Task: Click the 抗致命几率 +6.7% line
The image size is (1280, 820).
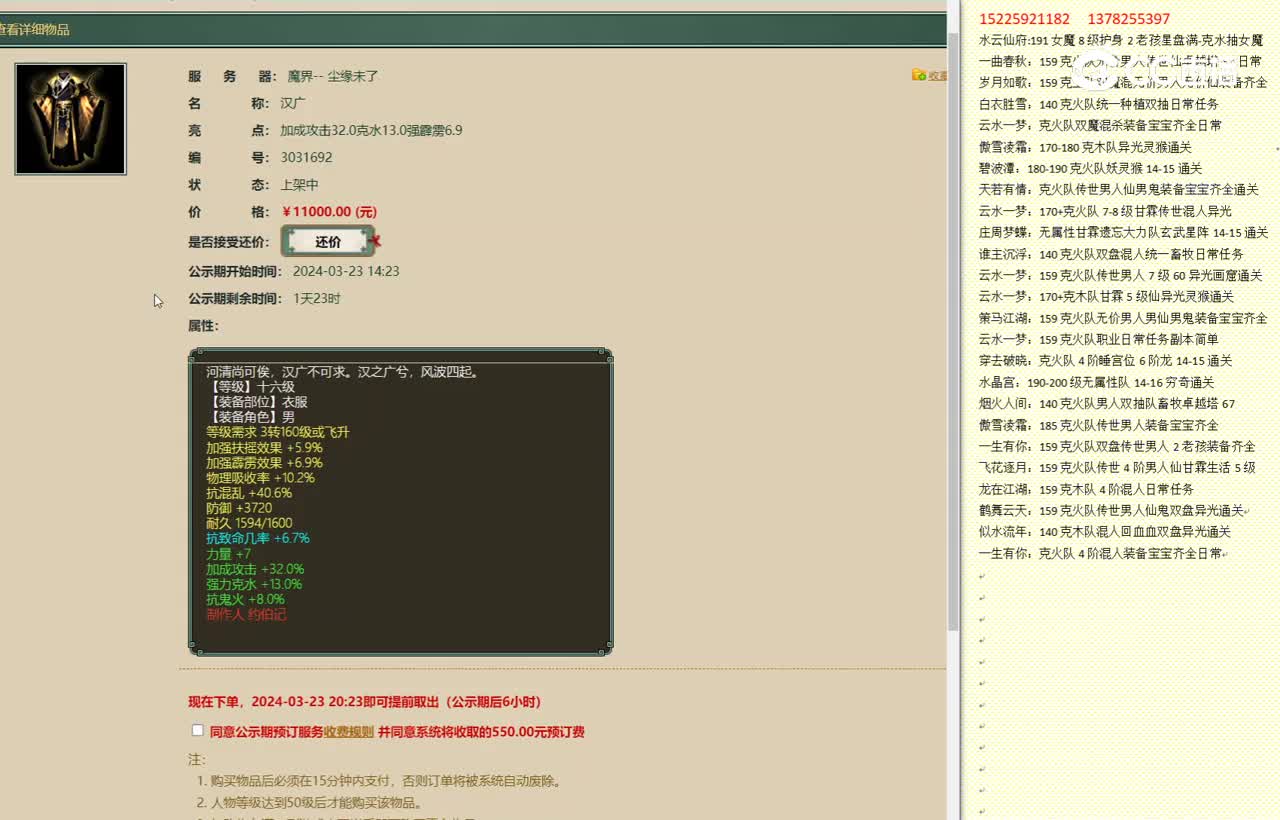Action: coord(258,538)
